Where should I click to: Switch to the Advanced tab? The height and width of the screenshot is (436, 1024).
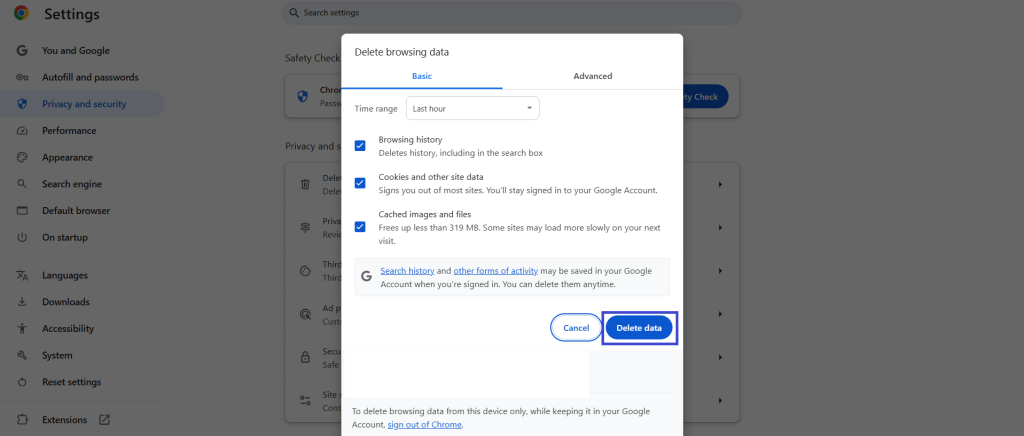tap(593, 76)
